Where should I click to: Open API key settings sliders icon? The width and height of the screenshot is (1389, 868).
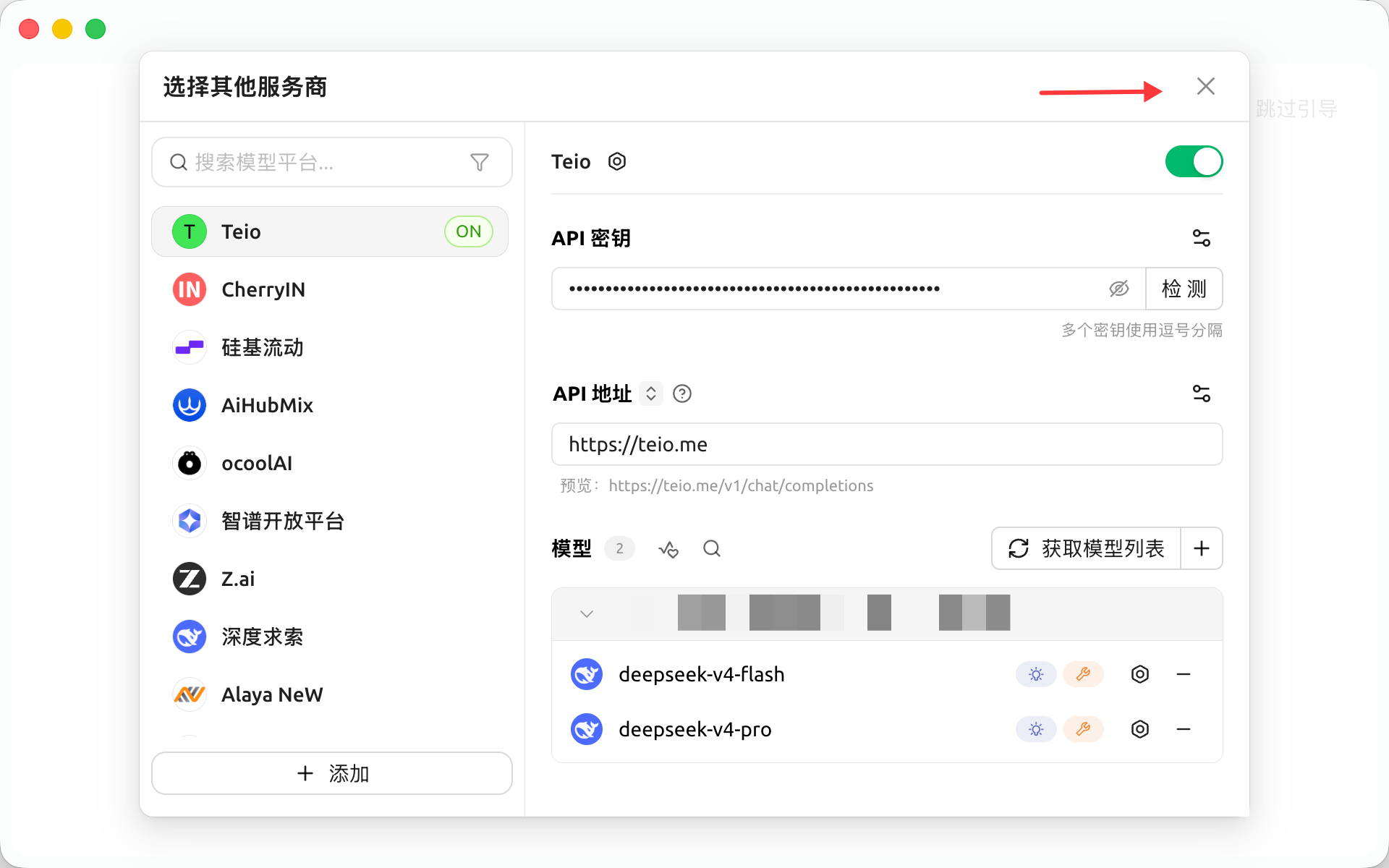pyautogui.click(x=1201, y=238)
